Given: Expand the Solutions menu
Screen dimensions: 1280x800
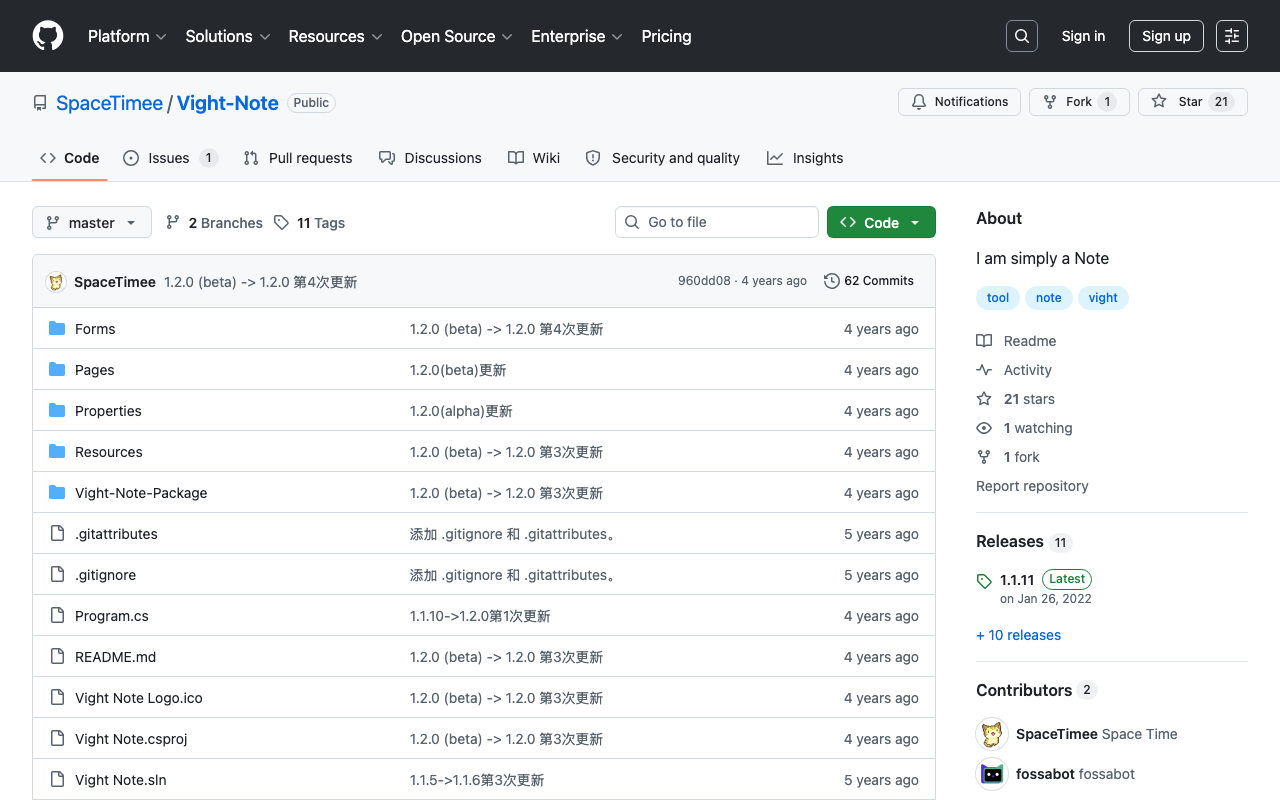Looking at the screenshot, I should click(x=228, y=36).
